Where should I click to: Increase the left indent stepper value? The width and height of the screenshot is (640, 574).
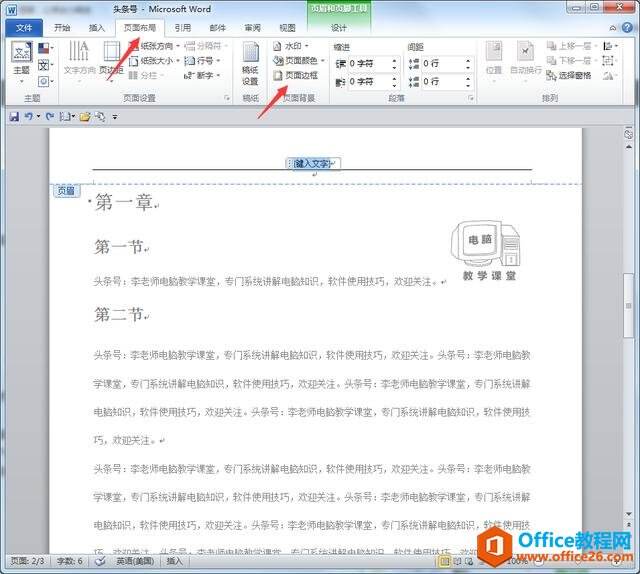394,61
